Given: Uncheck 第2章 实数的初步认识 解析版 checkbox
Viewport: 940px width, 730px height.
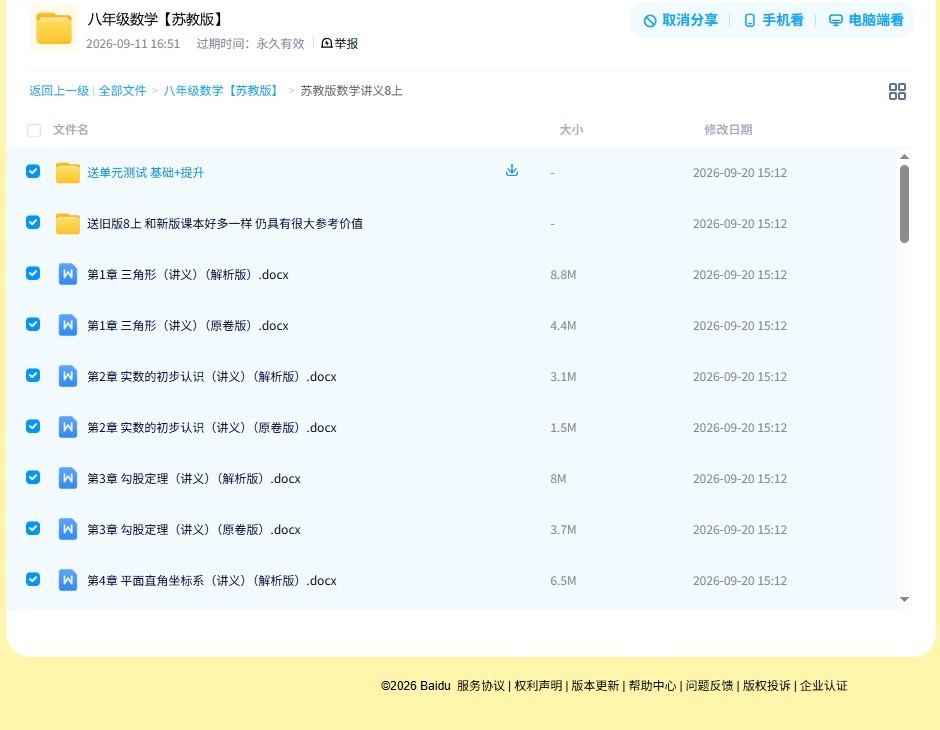Looking at the screenshot, I should [33, 375].
